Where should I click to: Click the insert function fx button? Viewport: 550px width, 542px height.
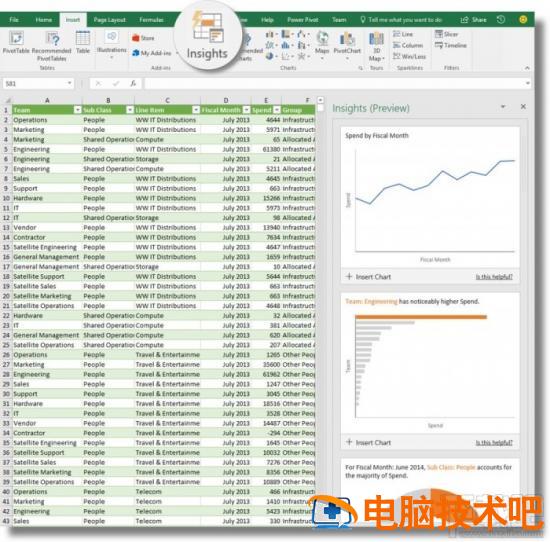(x=133, y=83)
